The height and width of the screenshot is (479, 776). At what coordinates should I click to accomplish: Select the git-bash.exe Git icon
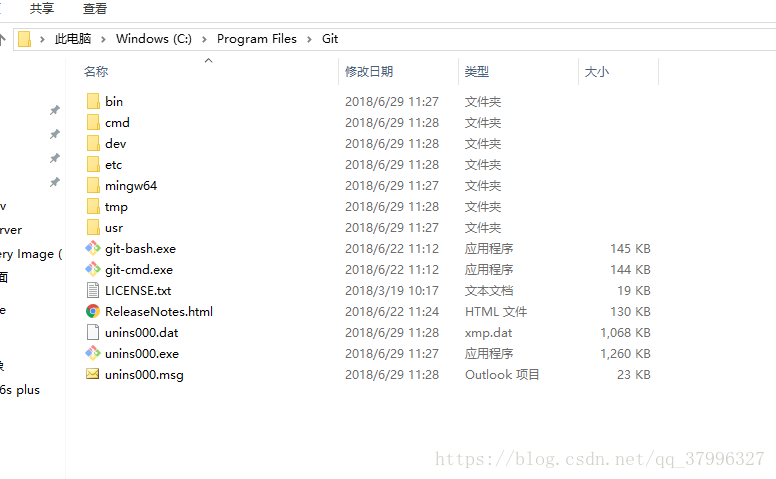click(x=93, y=248)
